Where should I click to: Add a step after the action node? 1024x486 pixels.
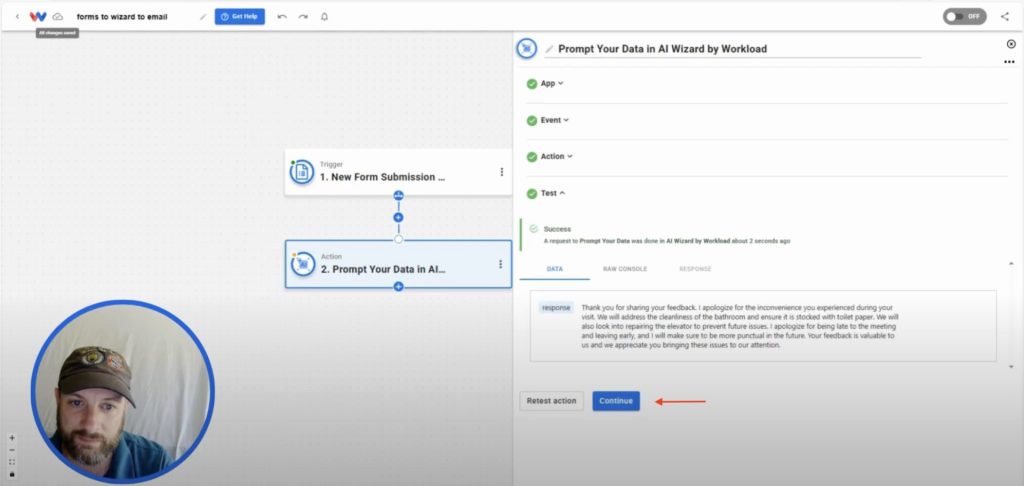[x=398, y=286]
